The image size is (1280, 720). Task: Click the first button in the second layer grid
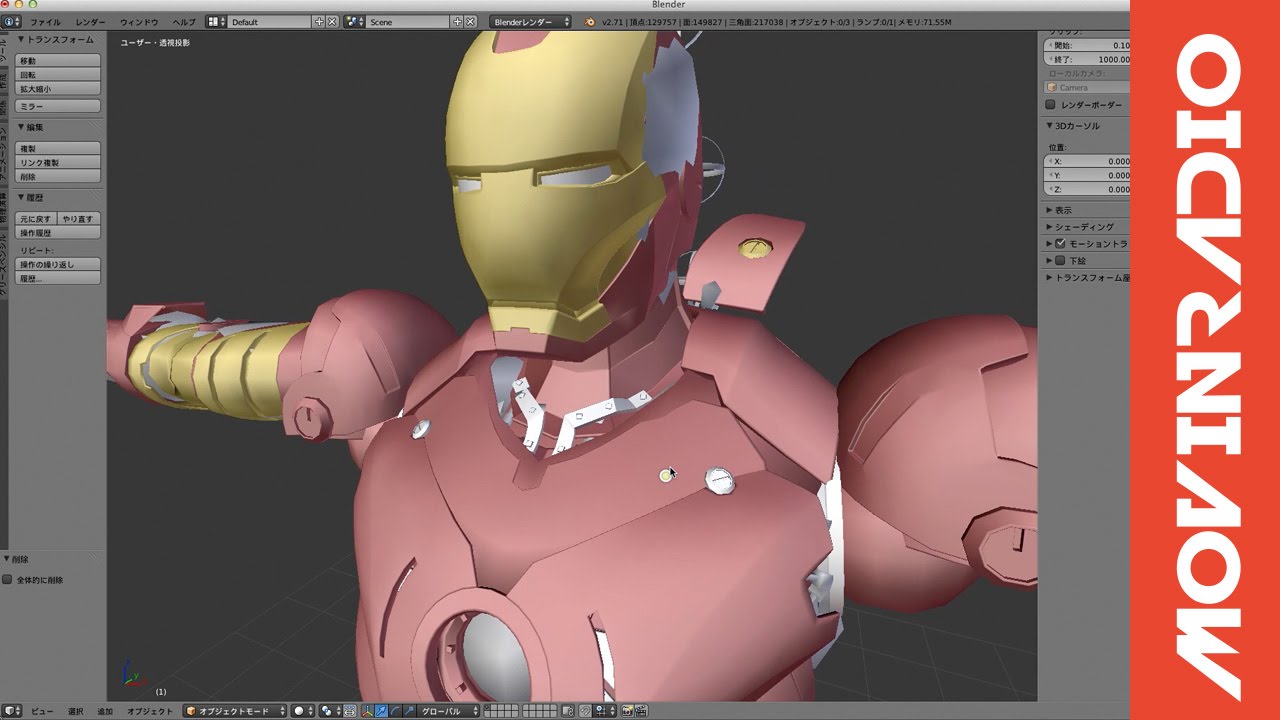click(x=526, y=708)
